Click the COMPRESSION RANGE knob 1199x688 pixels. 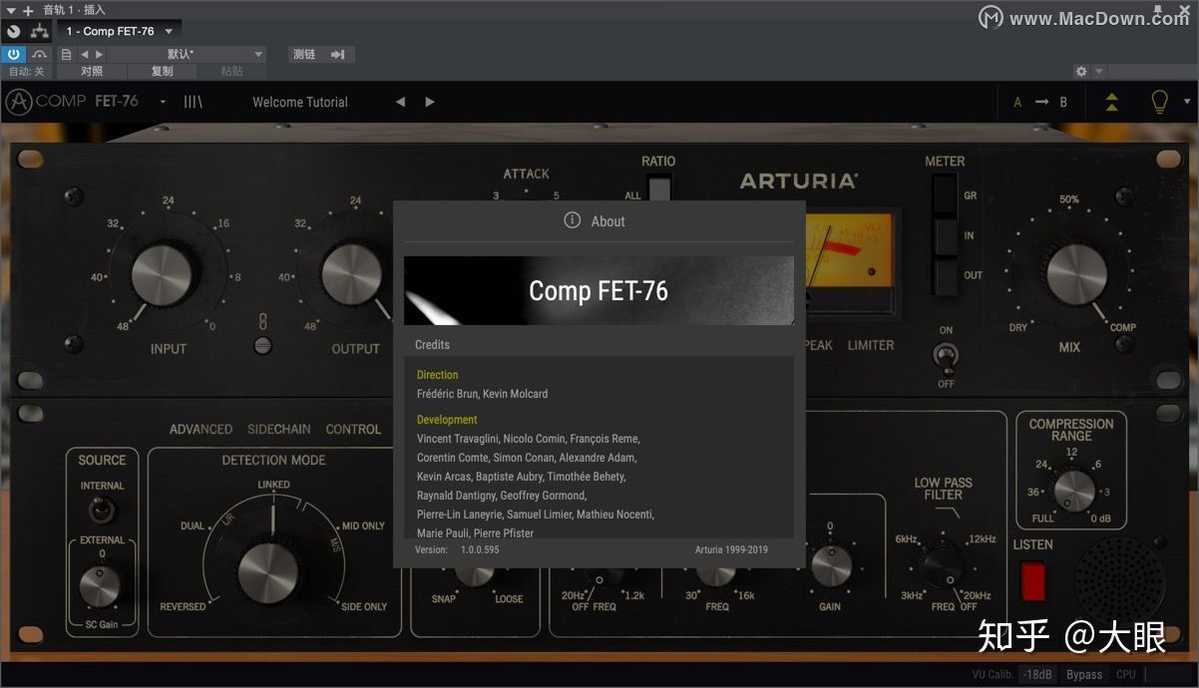click(1074, 491)
